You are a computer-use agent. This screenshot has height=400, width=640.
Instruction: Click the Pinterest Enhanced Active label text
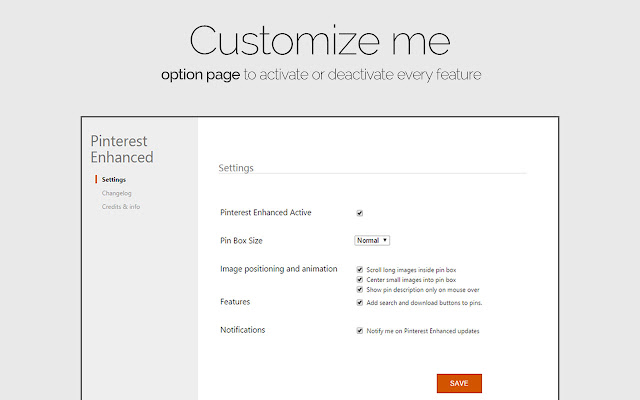pos(265,213)
